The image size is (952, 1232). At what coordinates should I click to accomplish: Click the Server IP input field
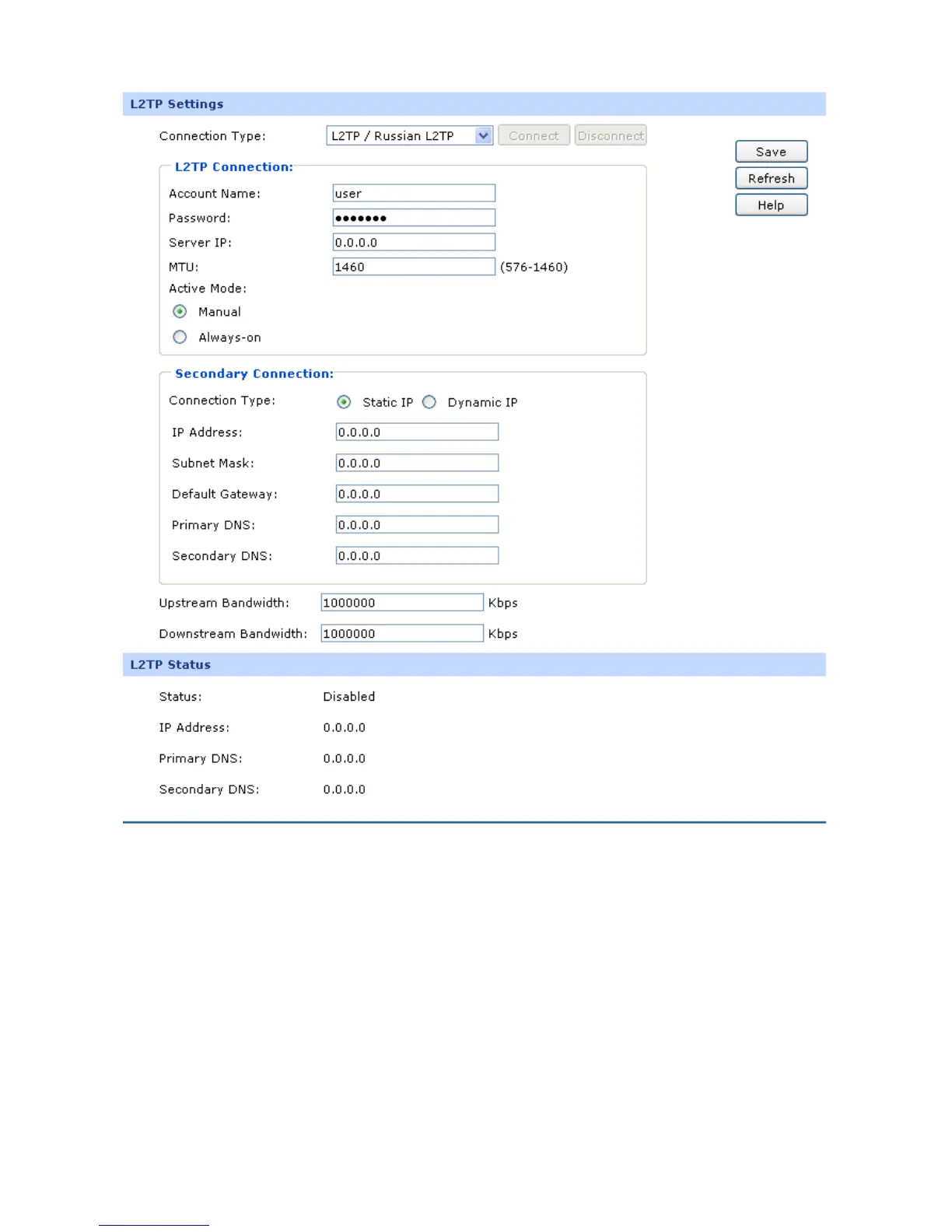[x=414, y=242]
